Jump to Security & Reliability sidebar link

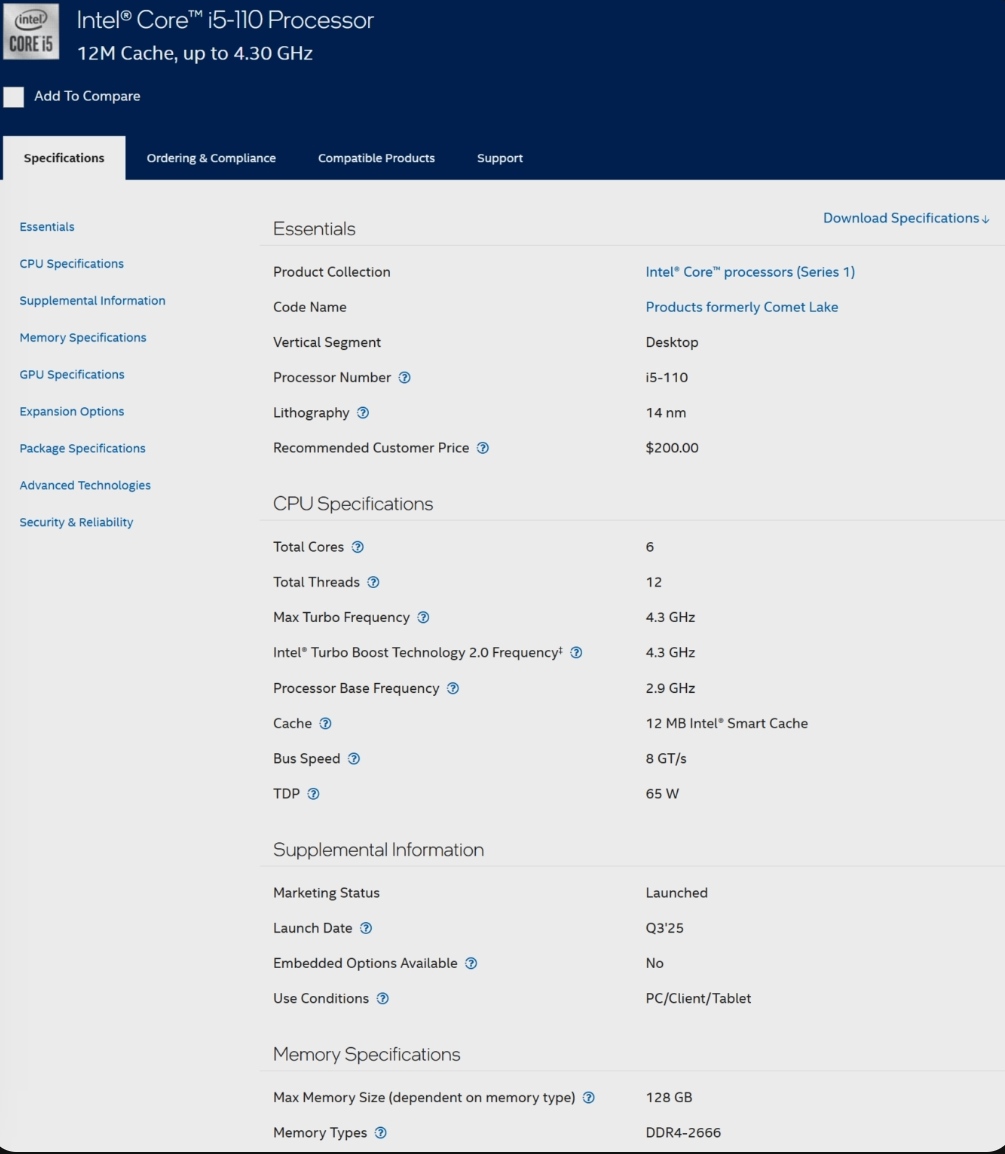tap(77, 522)
